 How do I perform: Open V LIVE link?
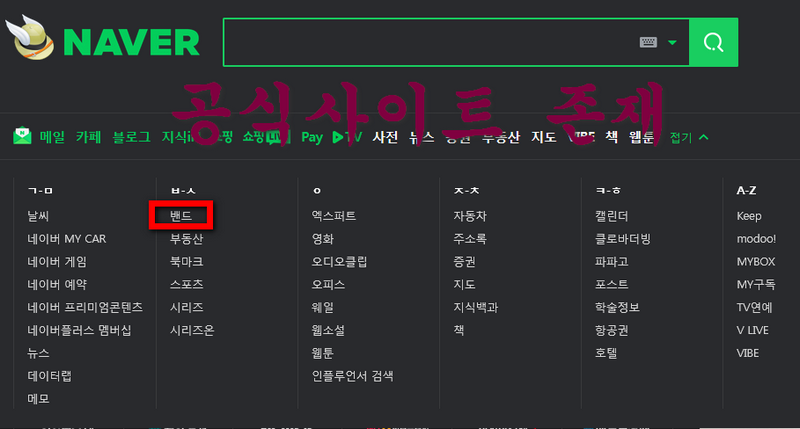pos(753,330)
